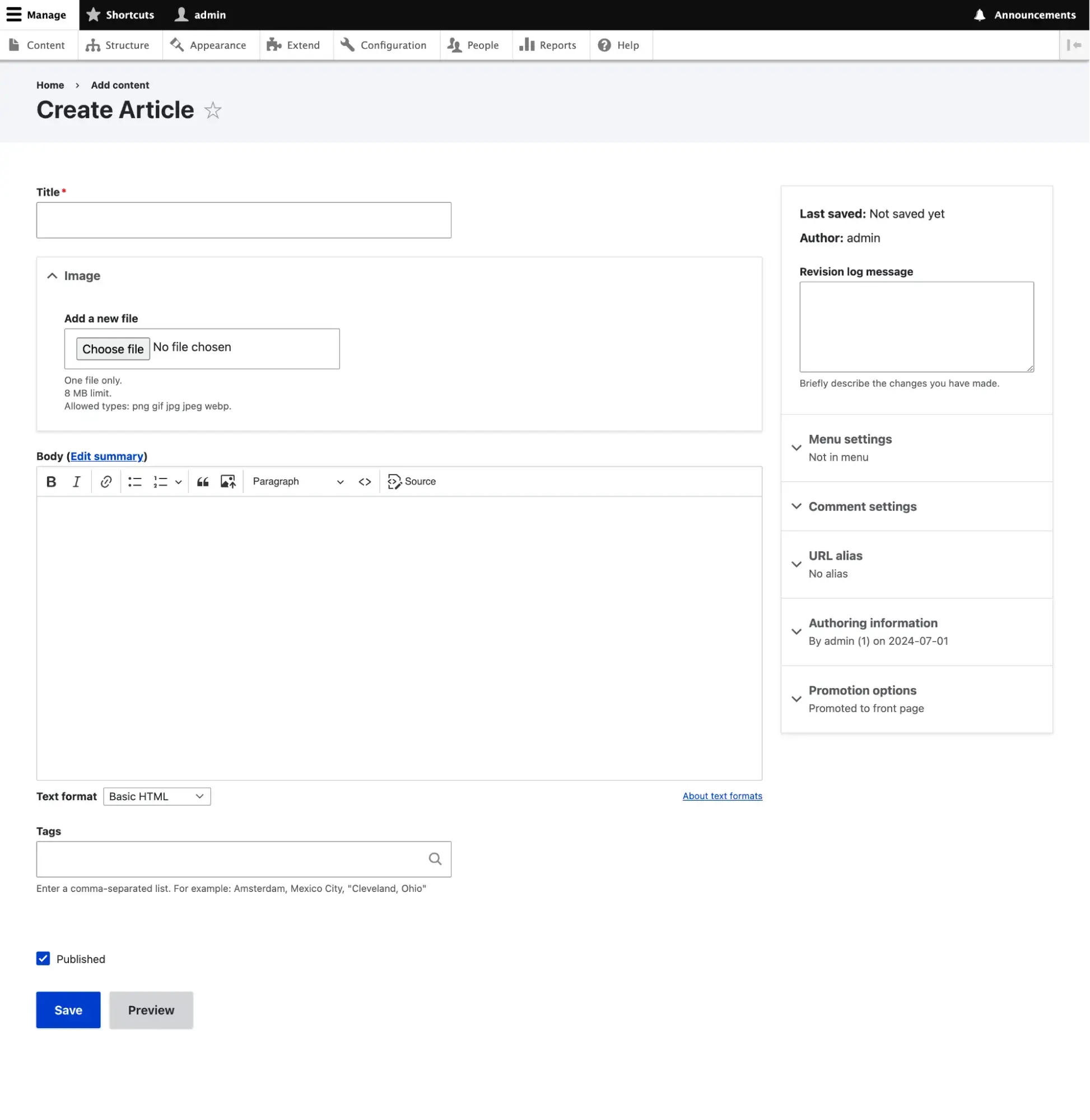Click the search icon in the Tags field
This screenshot has width=1090, height=1120.
tap(435, 858)
